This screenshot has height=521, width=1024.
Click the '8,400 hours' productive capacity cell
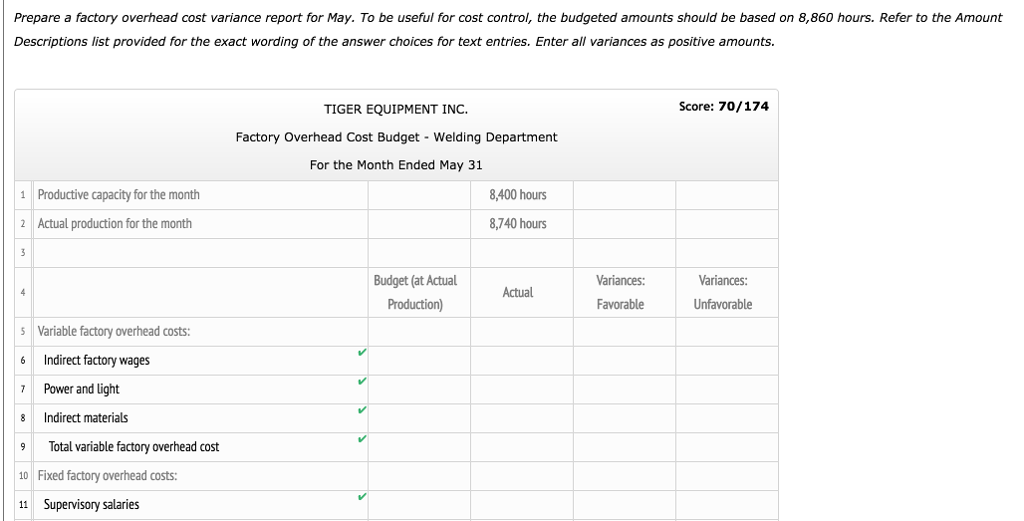pyautogui.click(x=522, y=195)
